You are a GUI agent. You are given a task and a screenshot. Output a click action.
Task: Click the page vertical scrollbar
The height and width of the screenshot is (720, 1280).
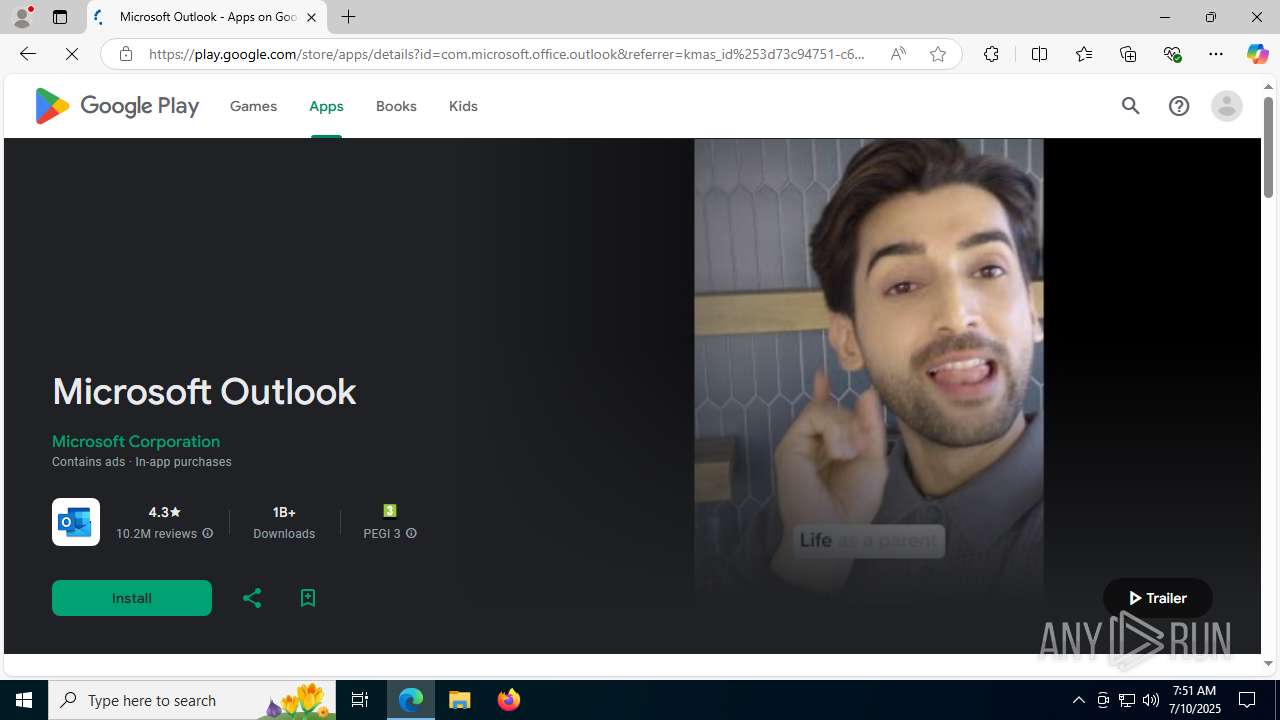click(x=1268, y=148)
